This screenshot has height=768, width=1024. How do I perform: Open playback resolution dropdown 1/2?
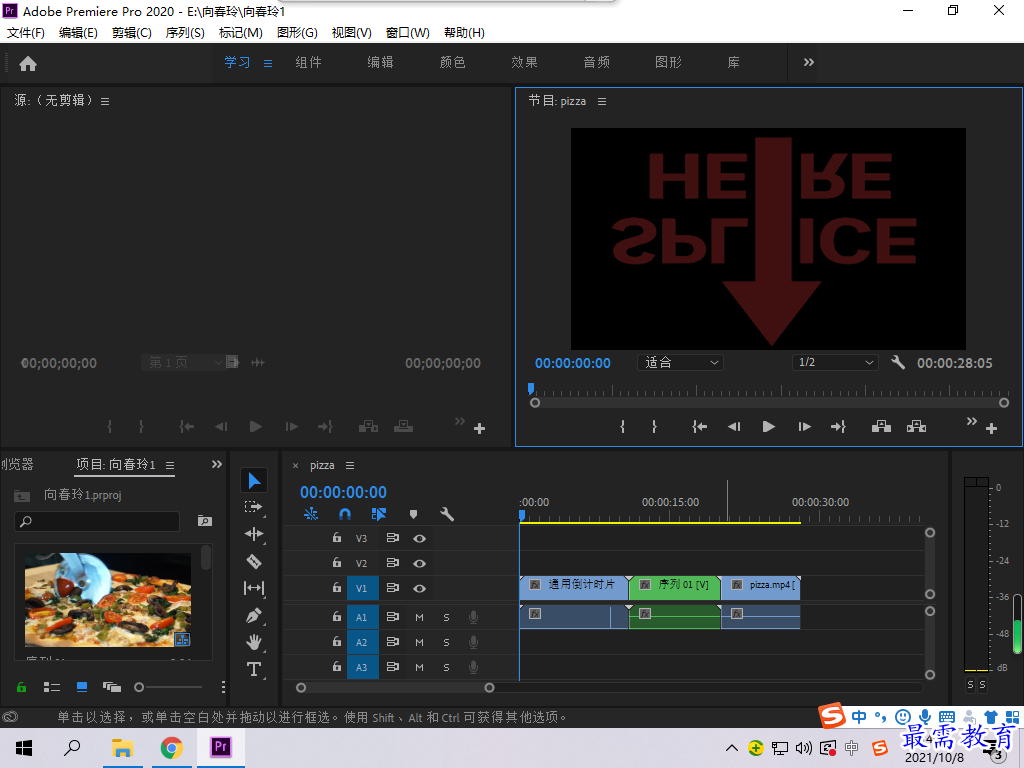pyautogui.click(x=835, y=362)
